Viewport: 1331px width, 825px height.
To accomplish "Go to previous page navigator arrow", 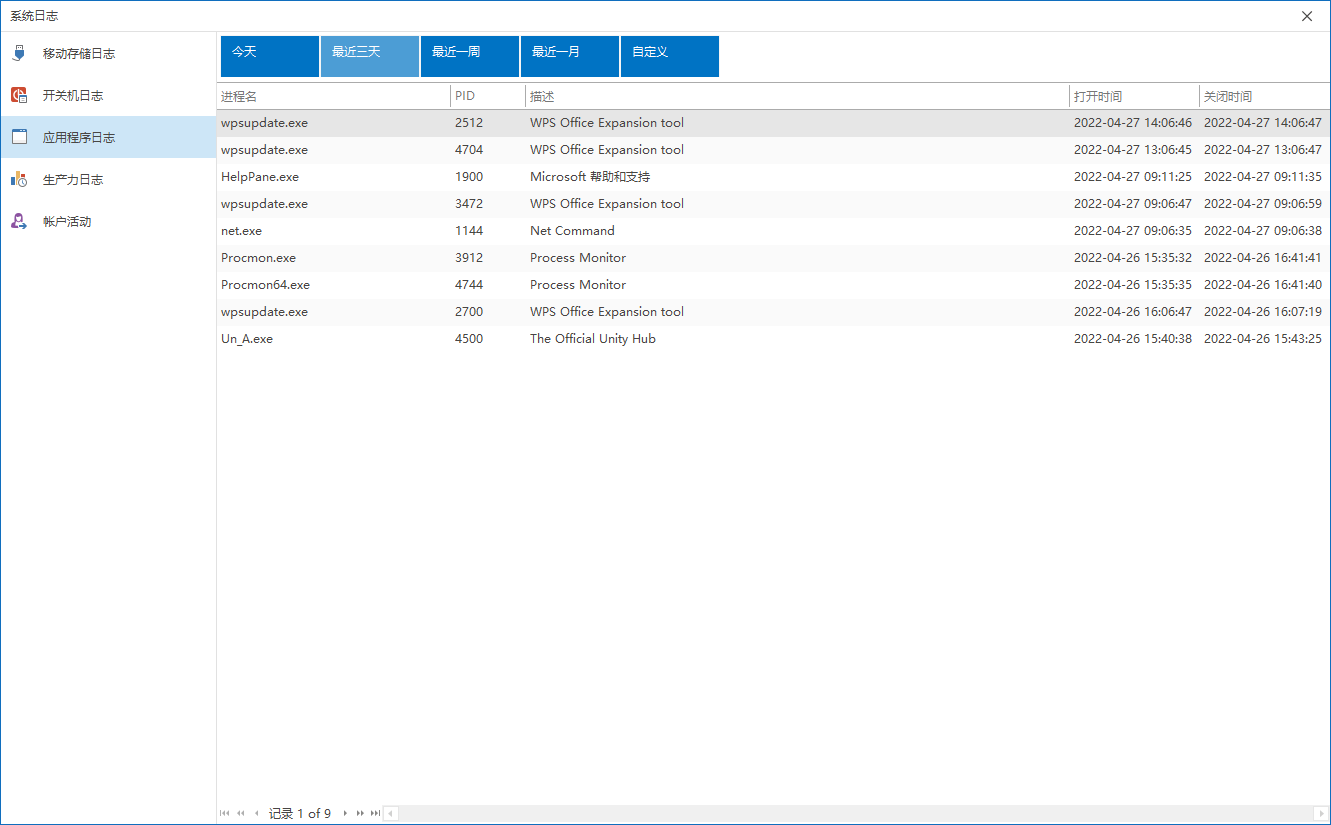I will [241, 813].
